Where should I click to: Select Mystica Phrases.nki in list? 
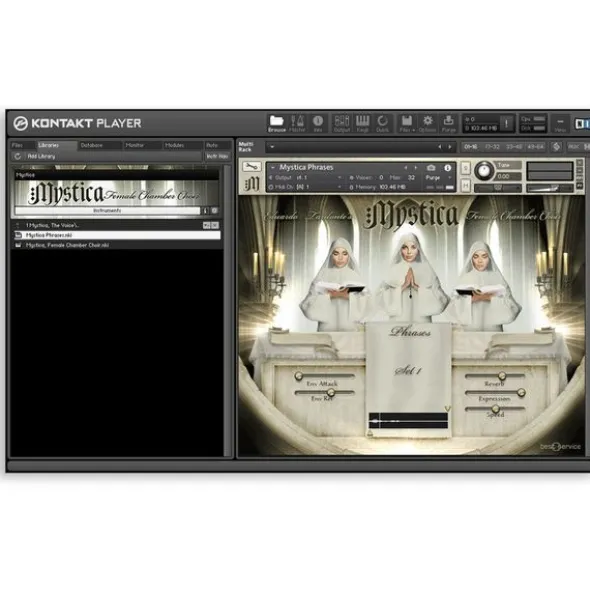(117, 235)
